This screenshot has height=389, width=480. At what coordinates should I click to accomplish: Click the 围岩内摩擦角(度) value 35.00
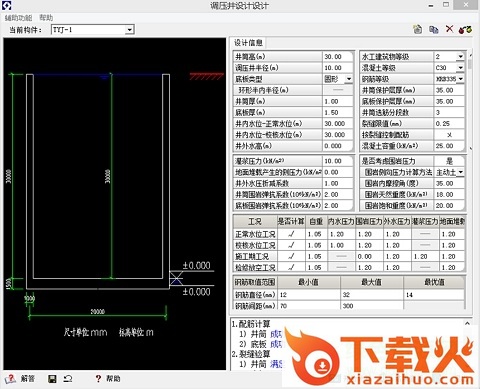pos(449,183)
